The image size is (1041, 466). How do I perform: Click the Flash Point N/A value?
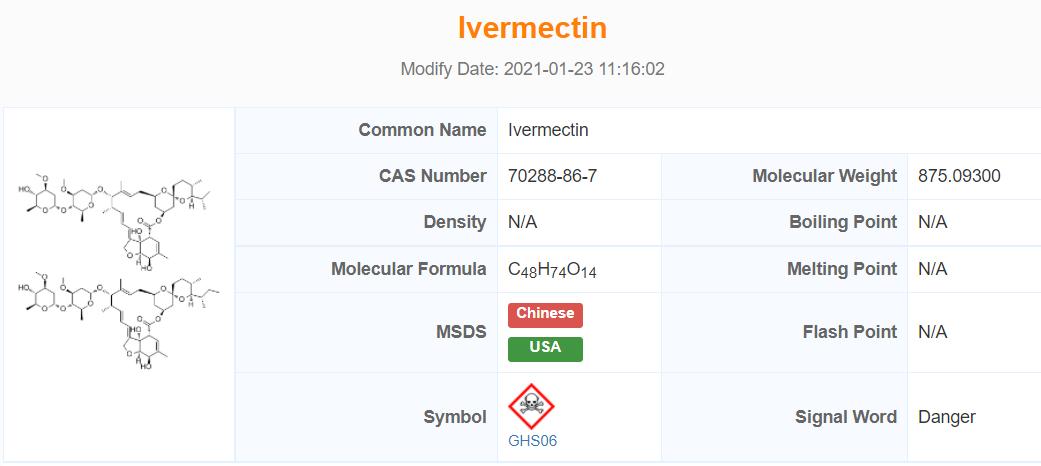tap(932, 332)
